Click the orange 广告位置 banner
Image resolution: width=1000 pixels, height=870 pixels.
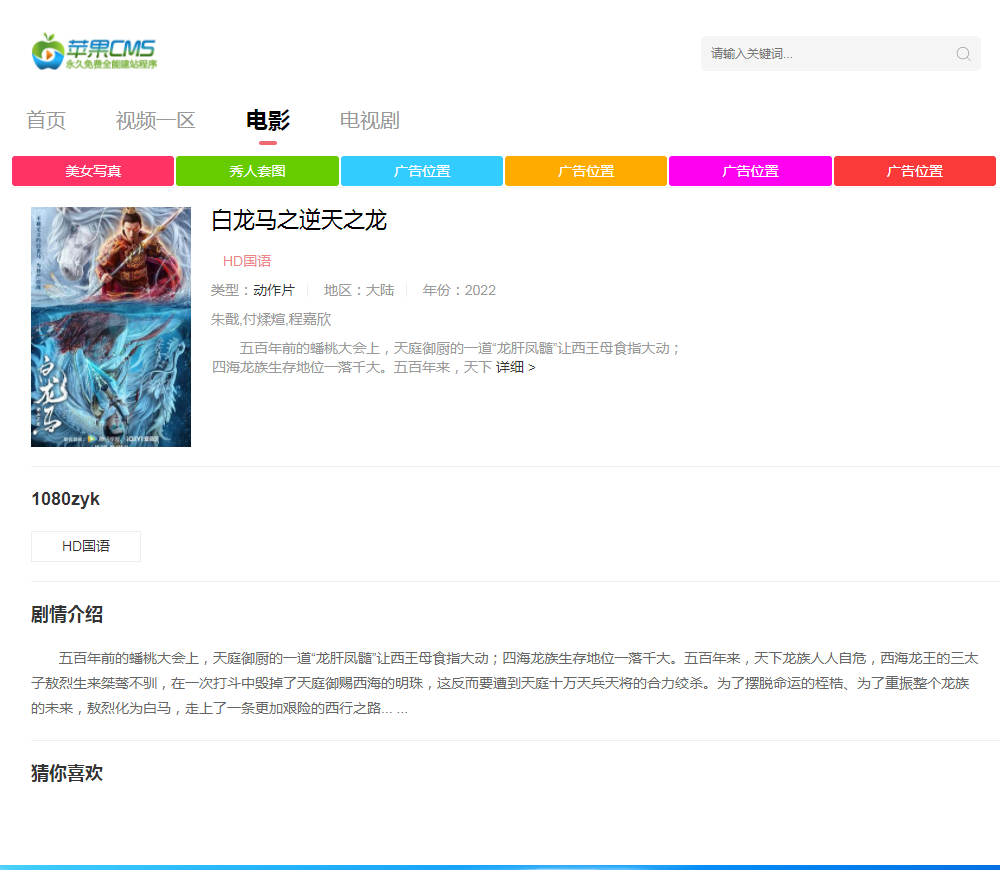tap(585, 171)
